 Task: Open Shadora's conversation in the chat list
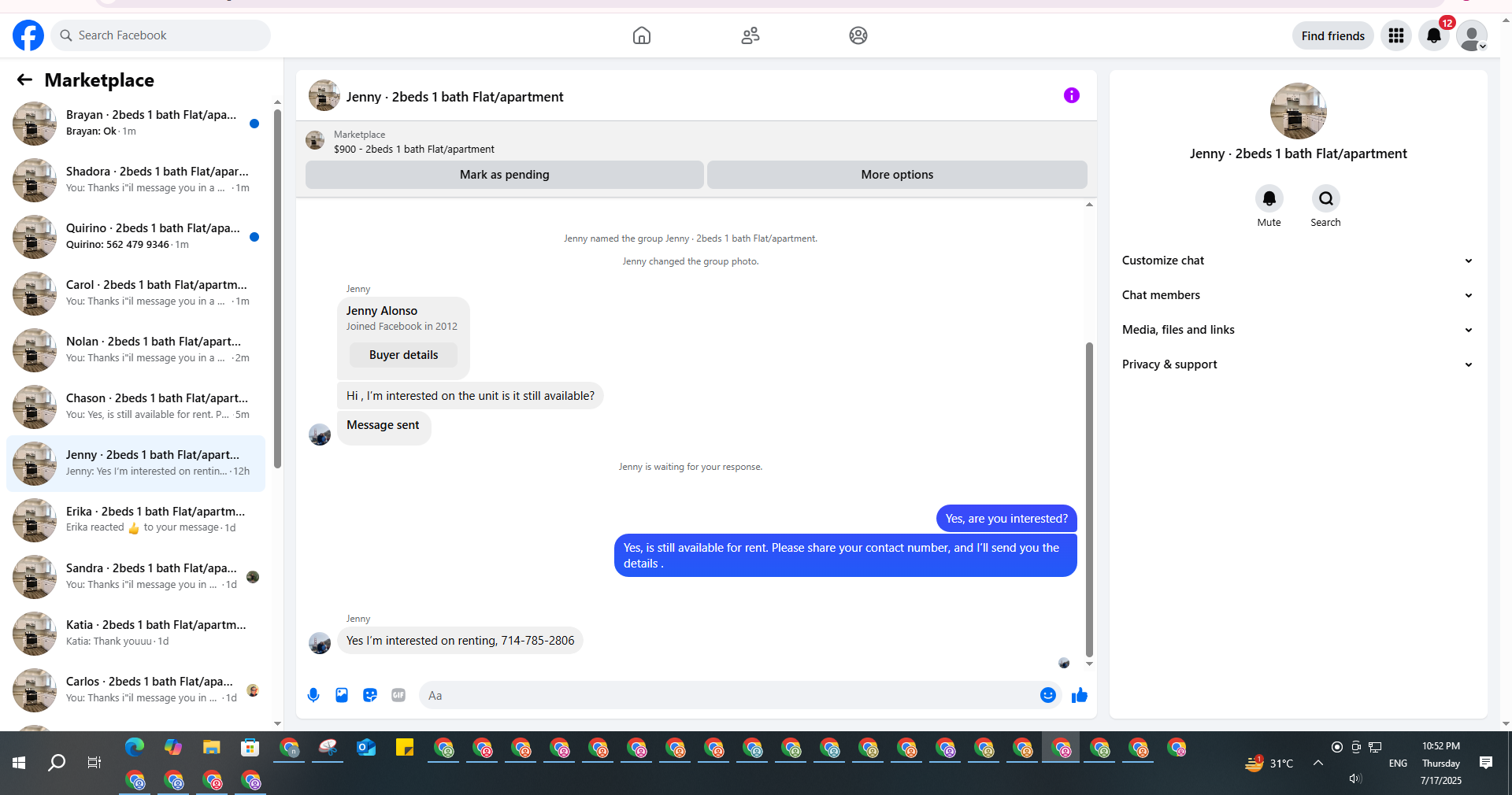(136, 179)
